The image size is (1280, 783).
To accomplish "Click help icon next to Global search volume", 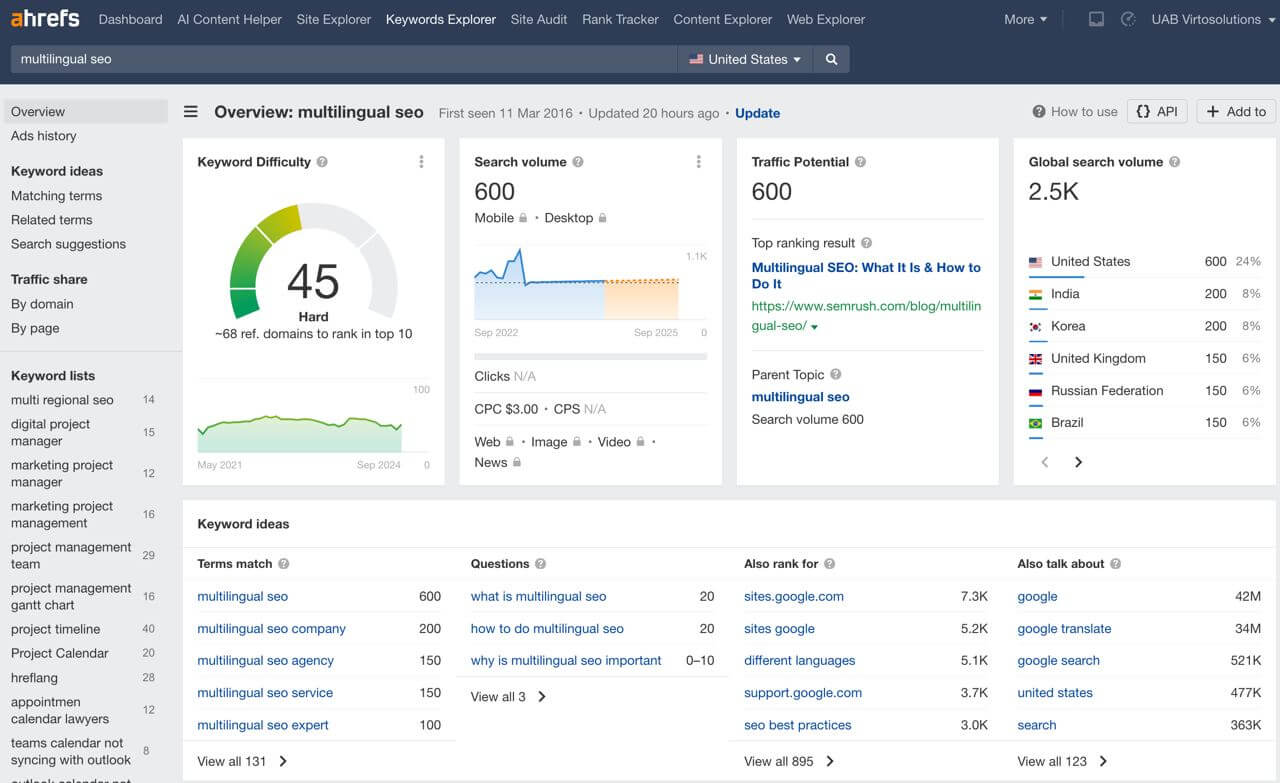I will coord(1174,162).
